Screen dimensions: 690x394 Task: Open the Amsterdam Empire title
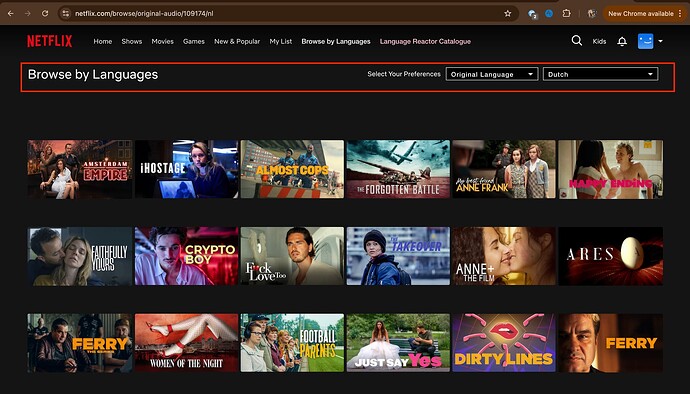tap(80, 169)
